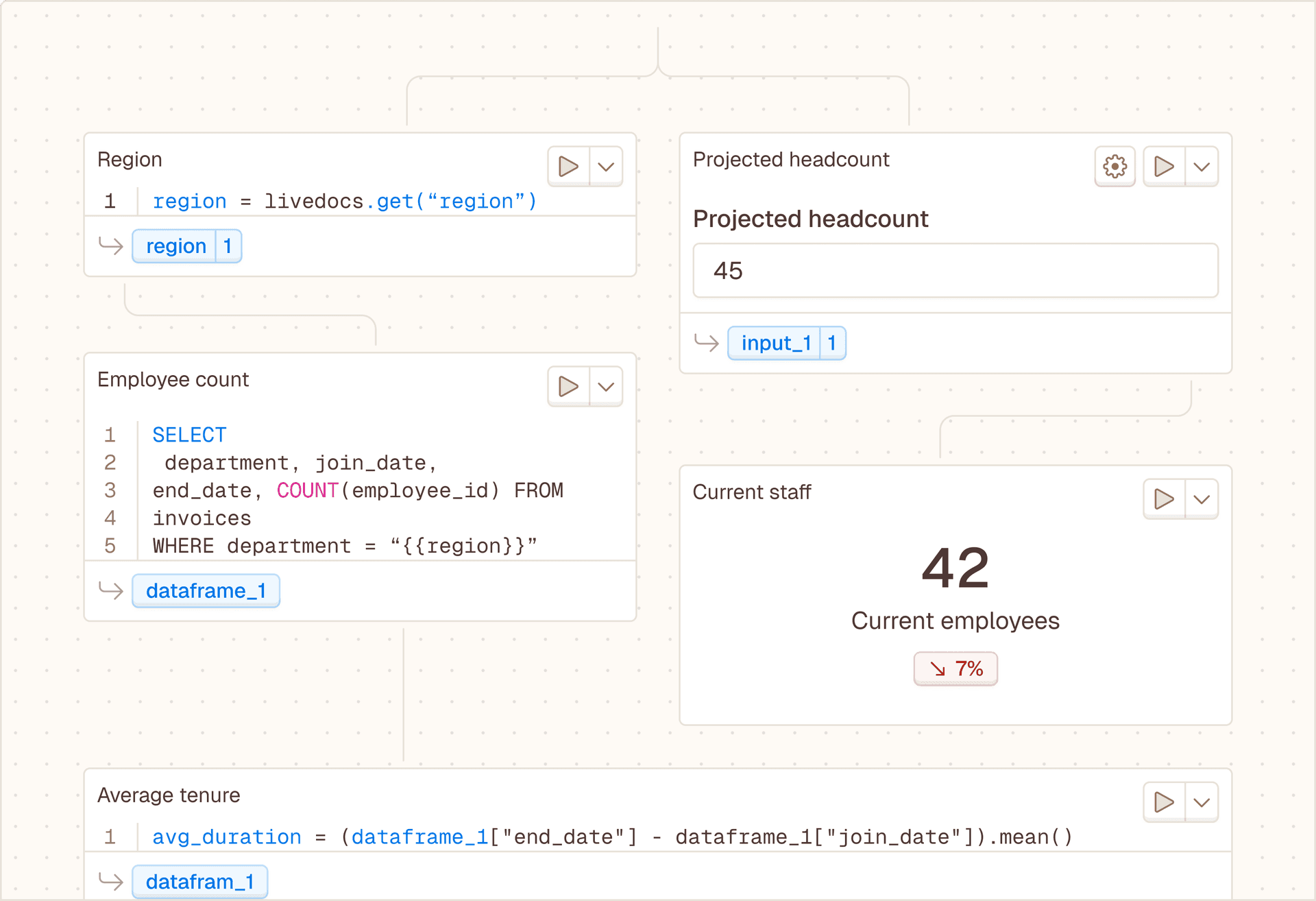Screen dimensions: 1316x901
Task: Run the Average tenure cell
Action: (x=1164, y=802)
